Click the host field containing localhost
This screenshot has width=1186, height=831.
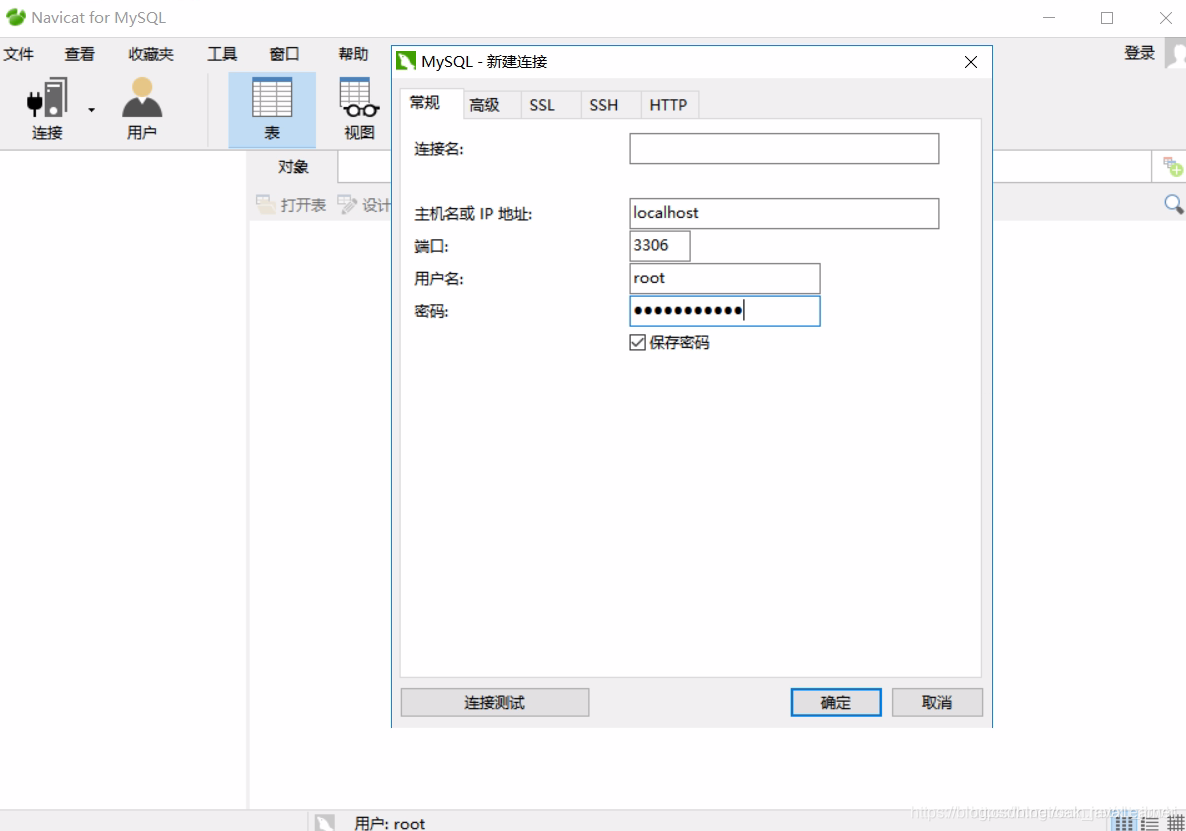pos(784,213)
